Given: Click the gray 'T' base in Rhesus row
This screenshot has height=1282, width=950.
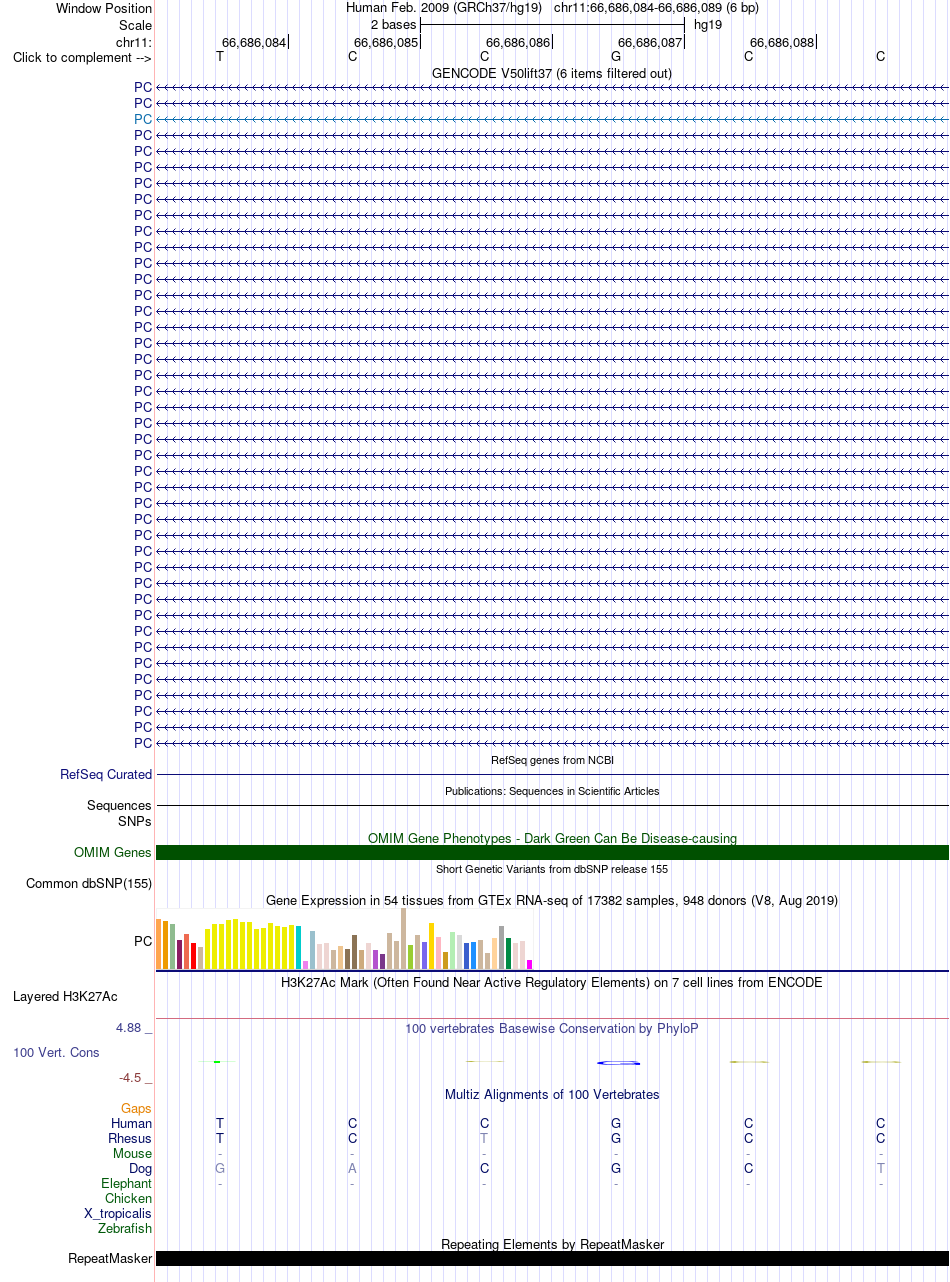Looking at the screenshot, I should tap(484, 1139).
